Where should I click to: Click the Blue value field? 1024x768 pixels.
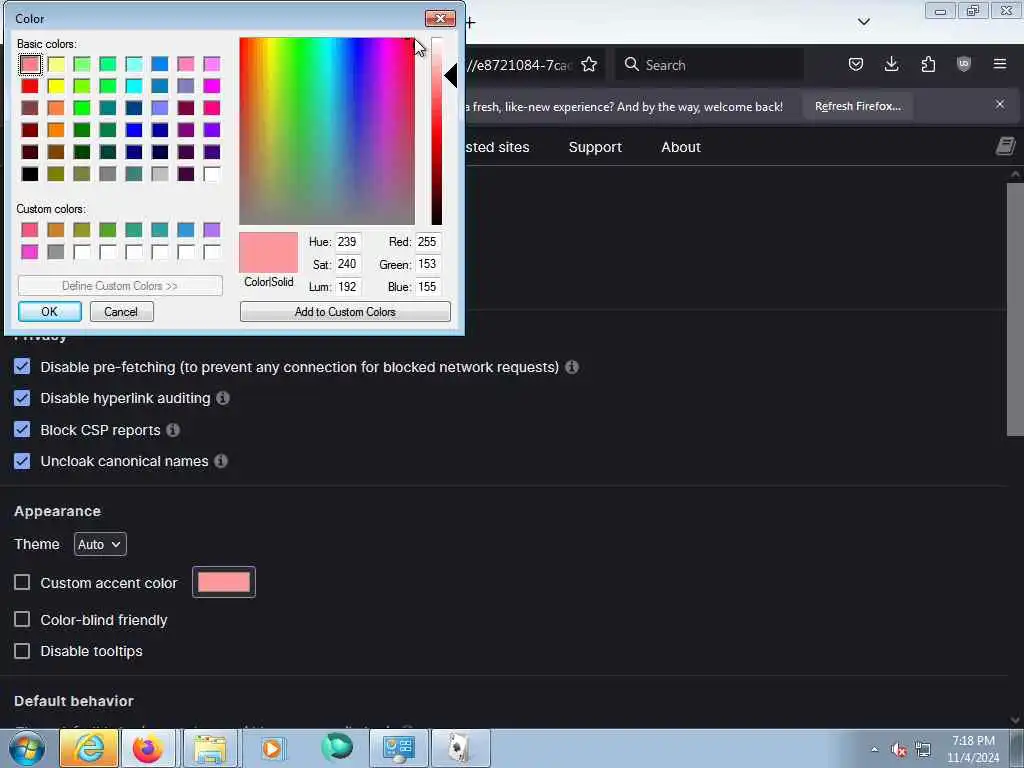click(x=428, y=287)
